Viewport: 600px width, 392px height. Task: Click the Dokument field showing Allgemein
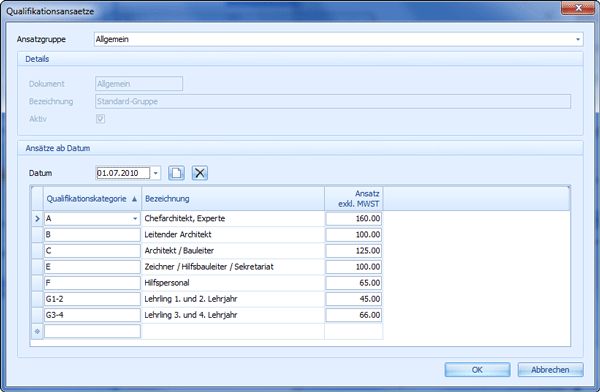tap(139, 84)
